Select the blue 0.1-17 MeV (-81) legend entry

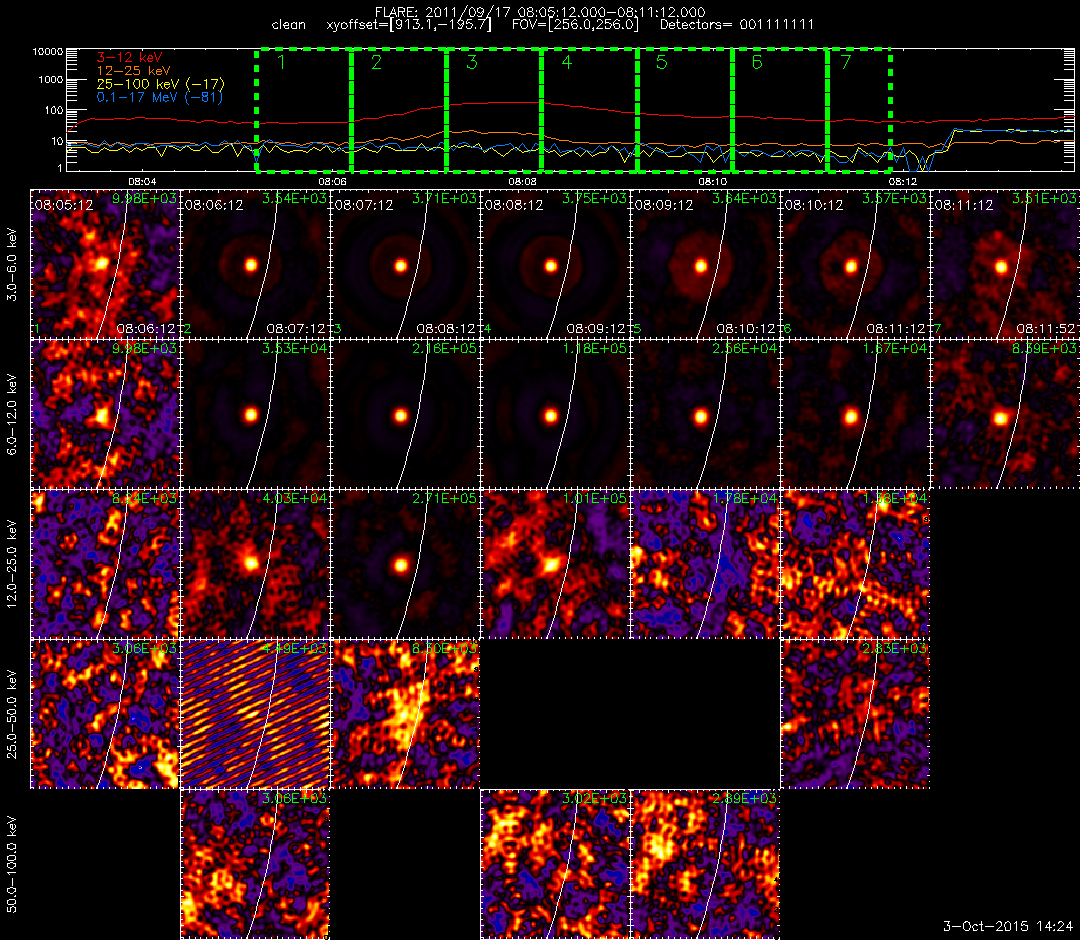click(160, 97)
